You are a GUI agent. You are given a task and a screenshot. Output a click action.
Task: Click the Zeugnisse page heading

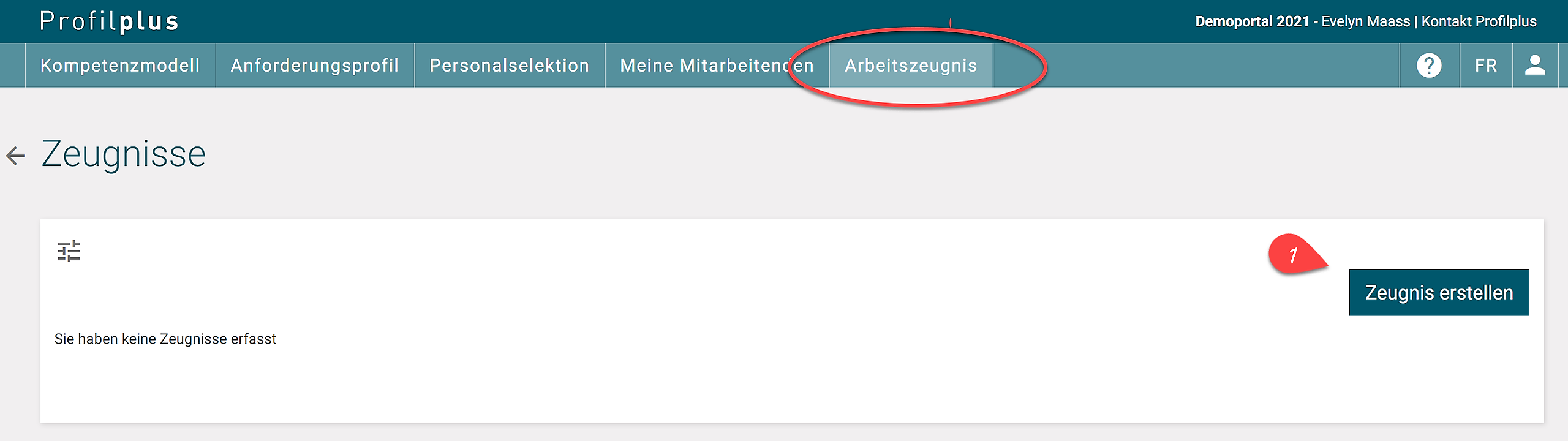pyautogui.click(x=124, y=154)
